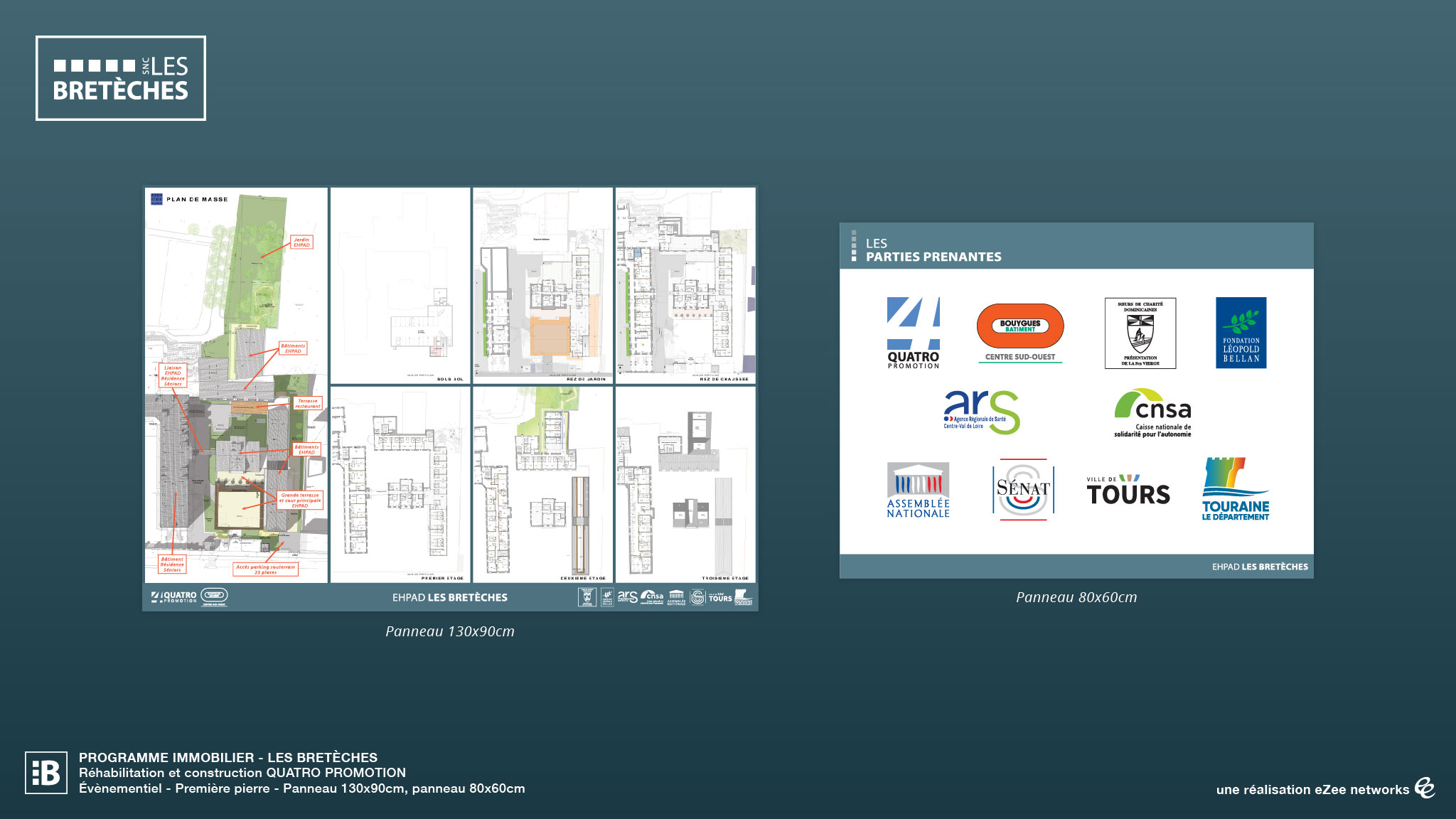1456x819 pixels.
Task: Click the SNC Les Bretèches logo
Action: [x=121, y=78]
